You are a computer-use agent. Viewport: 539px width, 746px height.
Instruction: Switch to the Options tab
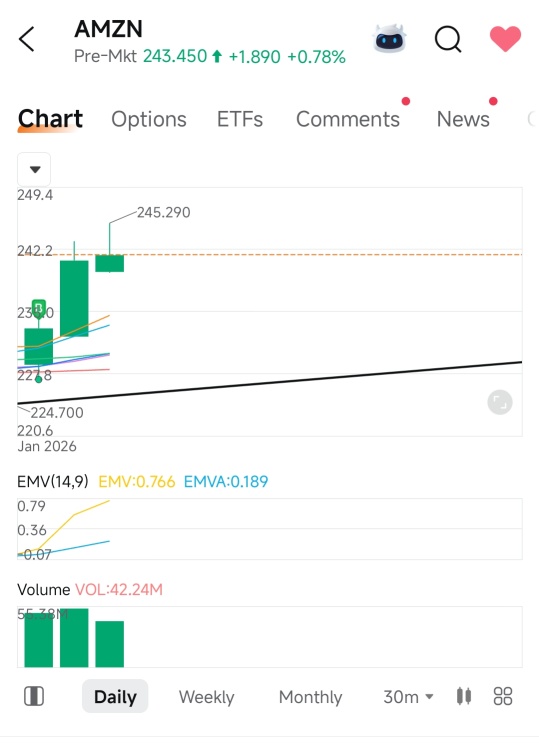tap(149, 119)
